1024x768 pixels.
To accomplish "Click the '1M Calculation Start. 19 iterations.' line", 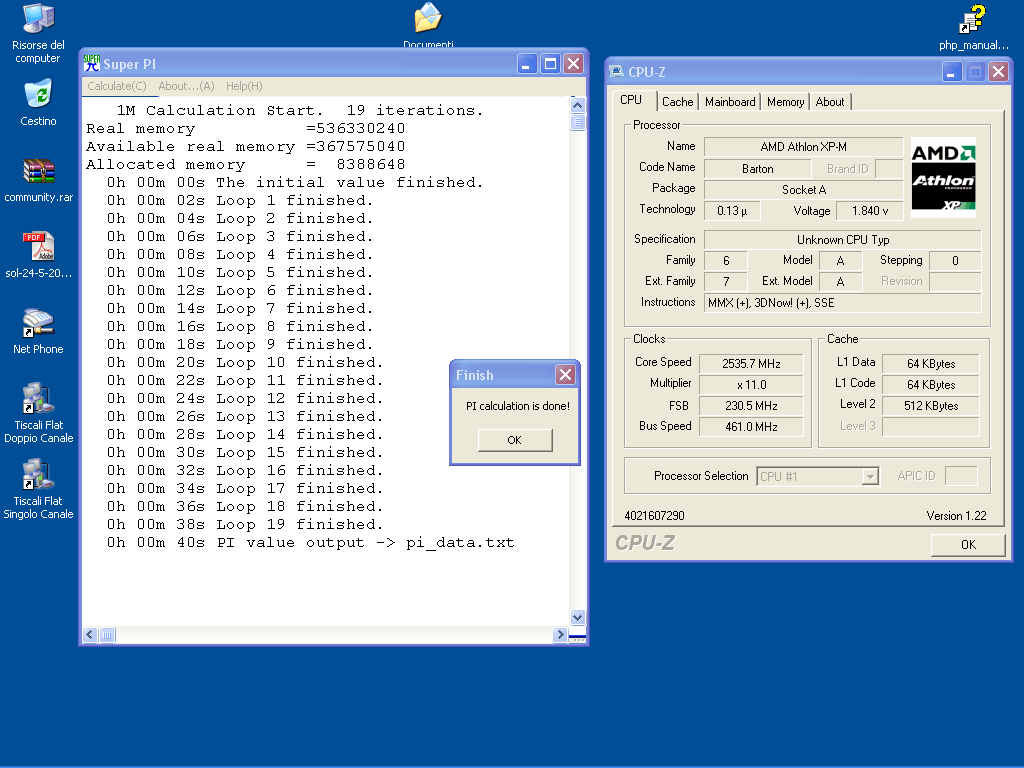I will [x=300, y=110].
